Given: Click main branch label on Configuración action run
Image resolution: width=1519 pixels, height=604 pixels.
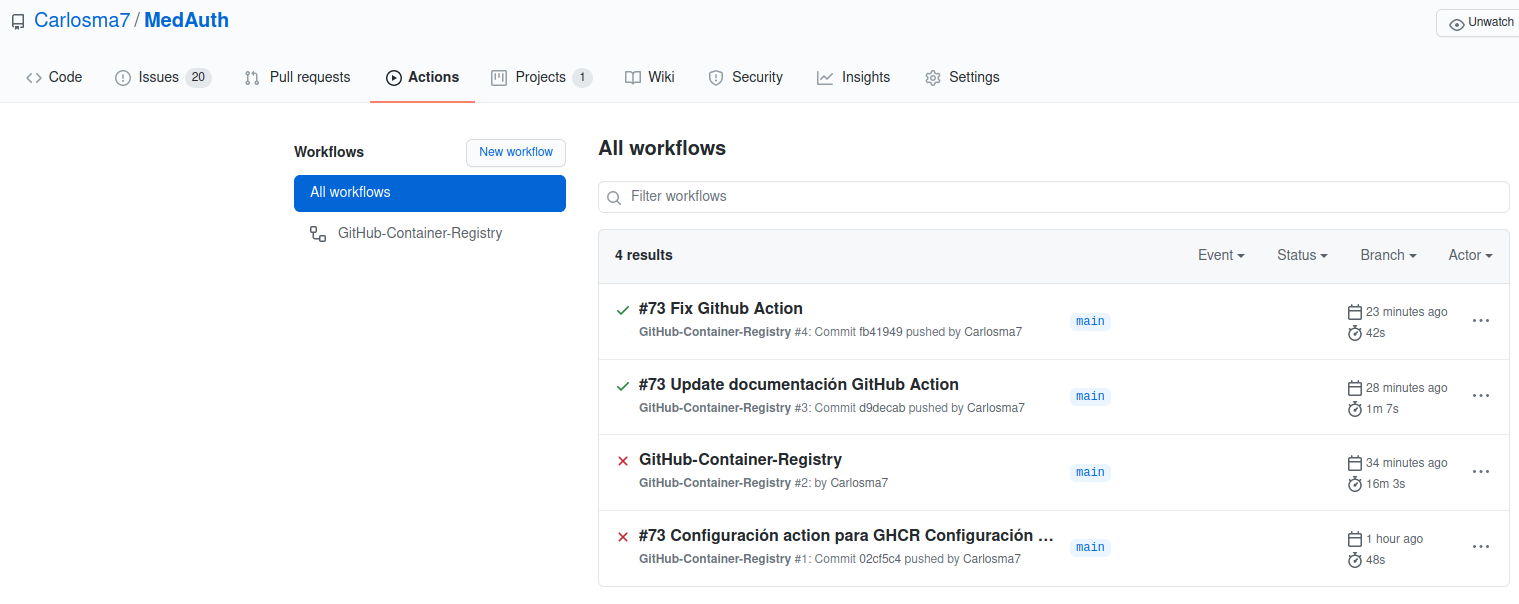Looking at the screenshot, I should click(1090, 547).
